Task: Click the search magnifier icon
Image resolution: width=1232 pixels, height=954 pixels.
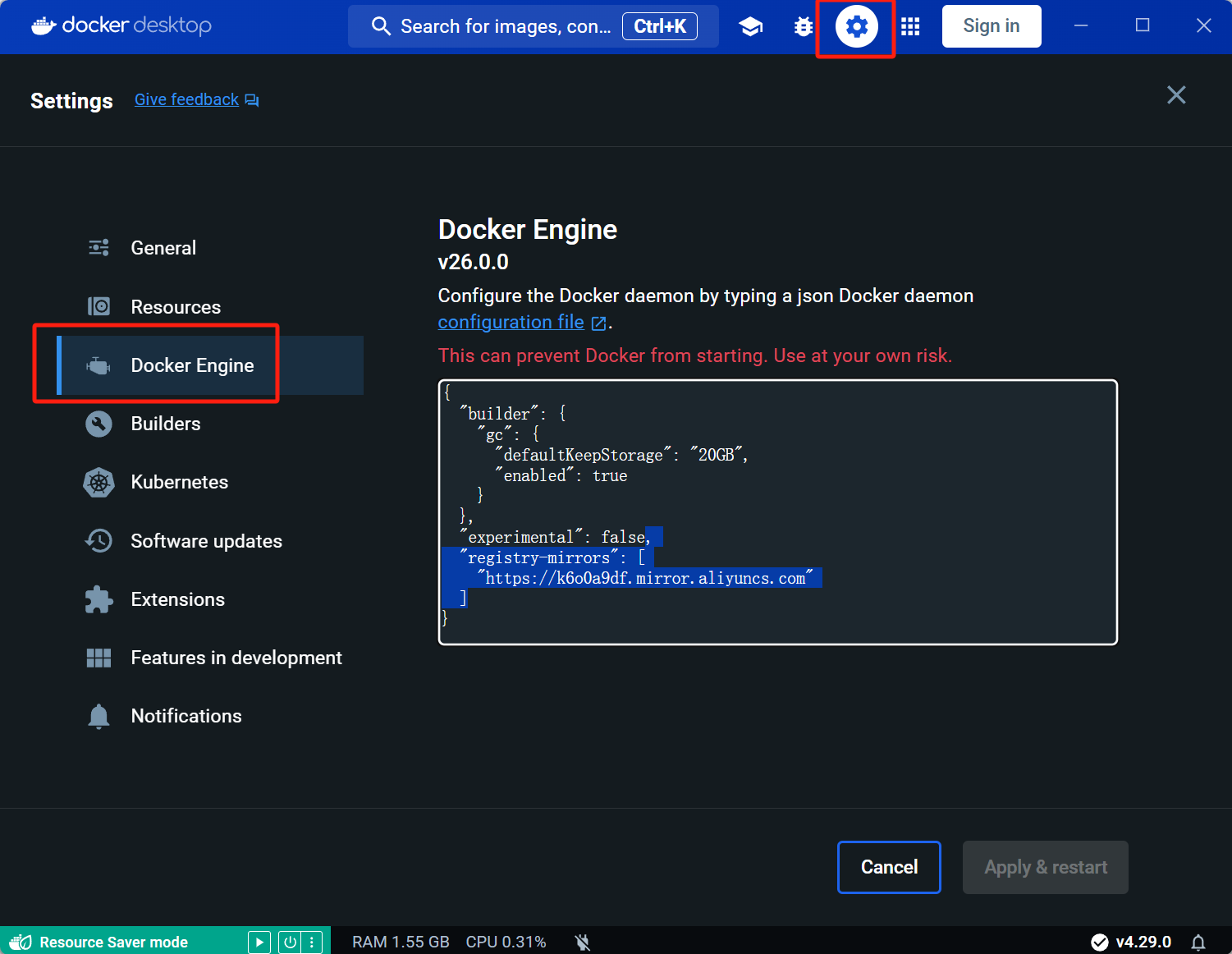Action: (x=380, y=26)
